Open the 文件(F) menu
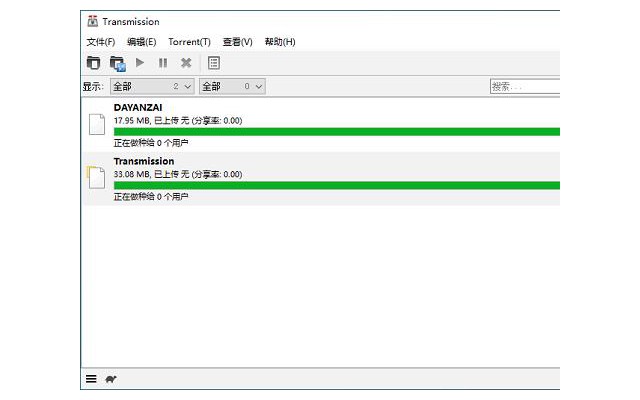Image resolution: width=640 pixels, height=400 pixels. click(x=101, y=42)
